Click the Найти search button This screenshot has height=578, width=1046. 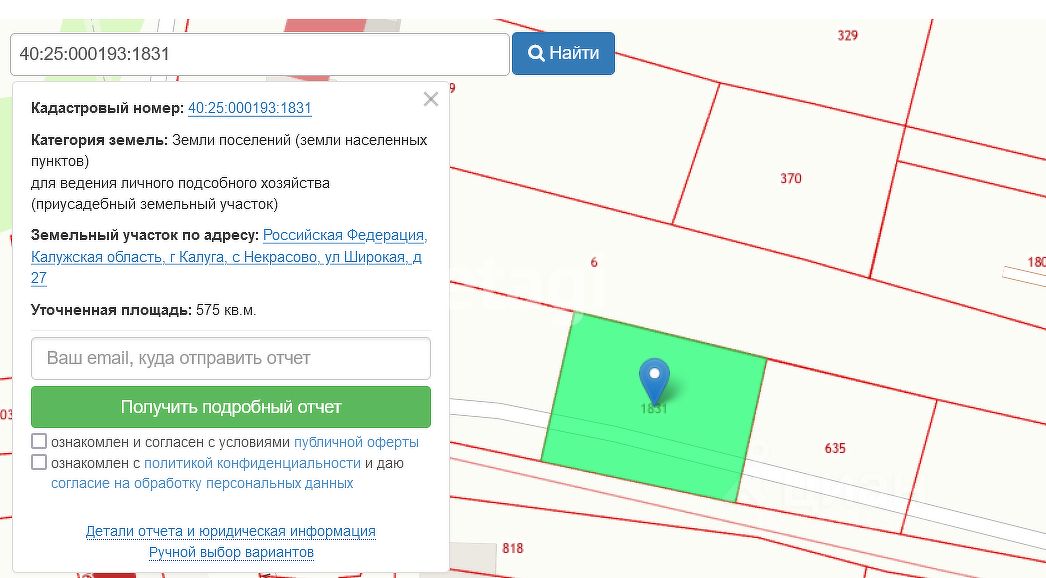tap(563, 53)
